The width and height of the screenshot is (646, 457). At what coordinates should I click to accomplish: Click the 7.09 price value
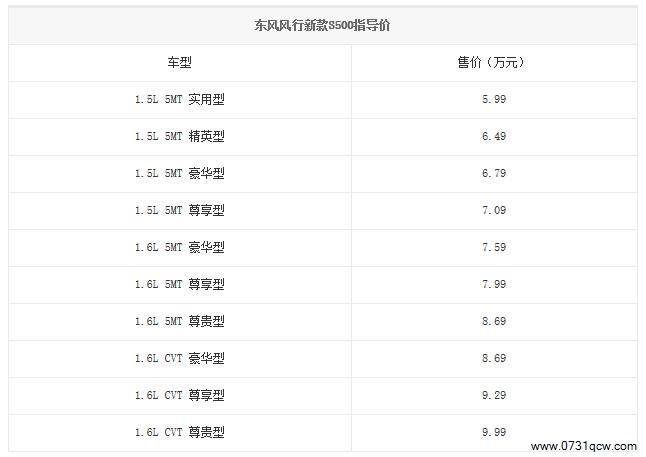point(492,210)
